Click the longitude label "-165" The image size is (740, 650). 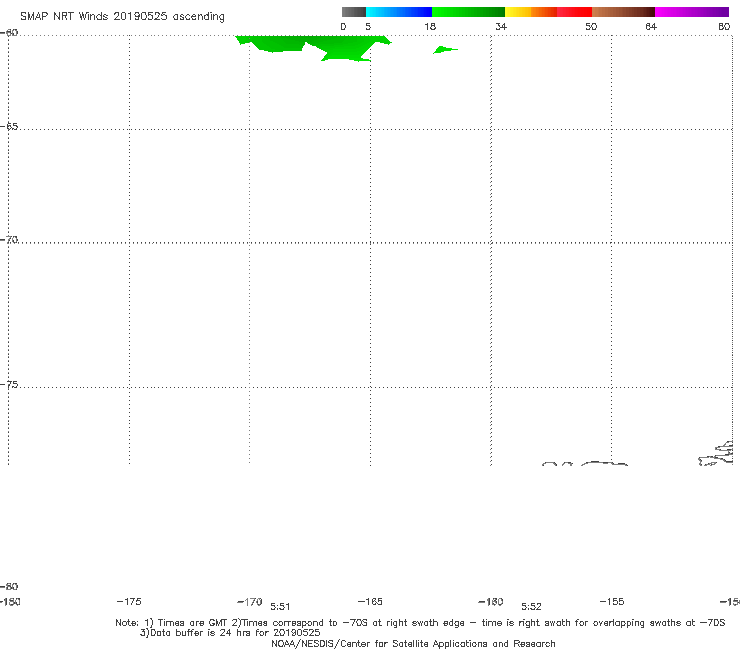370,601
